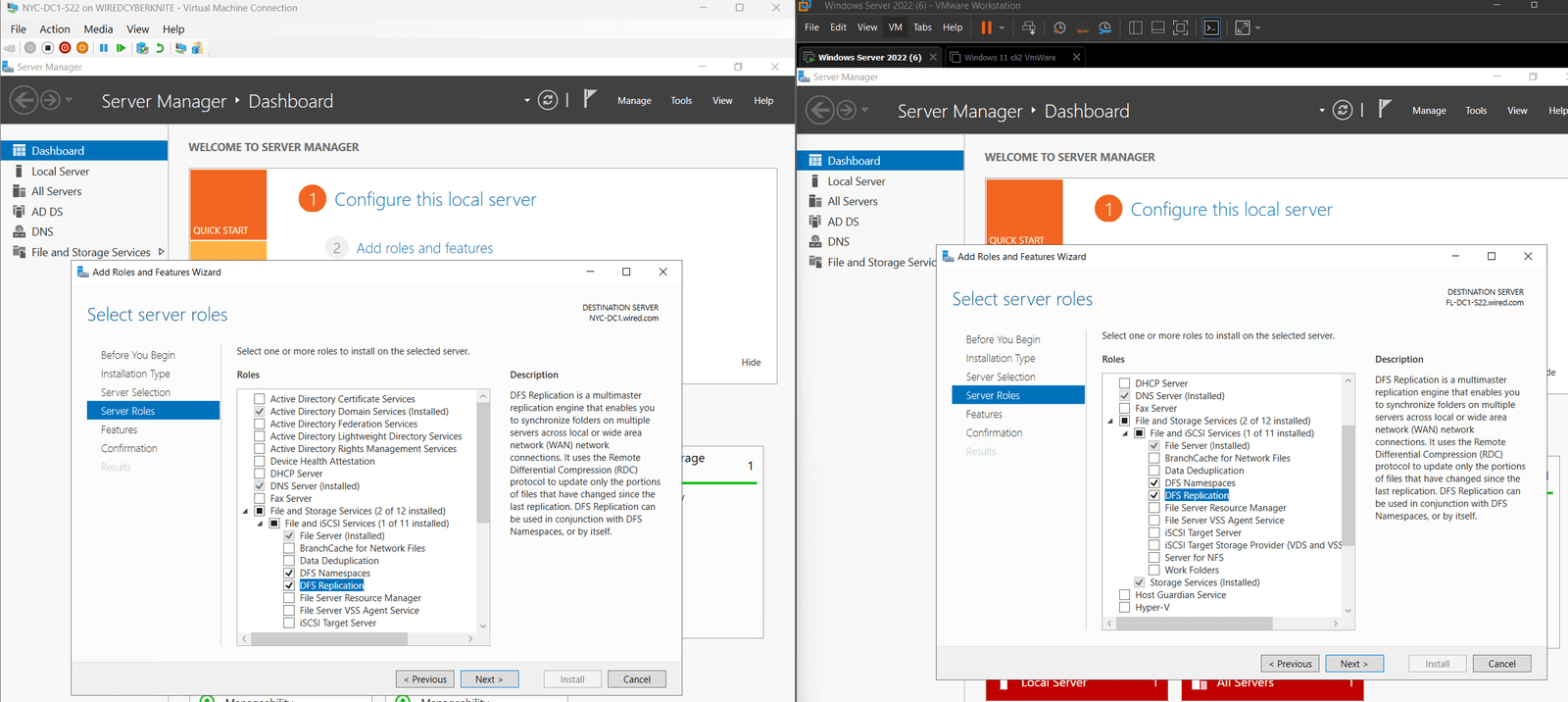
Task: Expand File and Storage Services sidebar arrow (NYC)
Action: click(161, 252)
